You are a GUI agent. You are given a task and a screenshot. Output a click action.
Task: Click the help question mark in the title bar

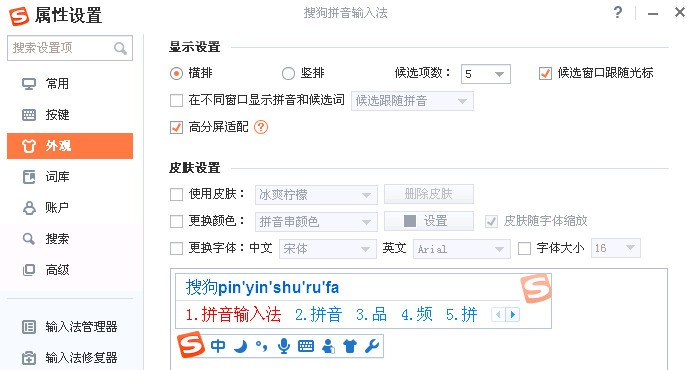[x=618, y=12]
